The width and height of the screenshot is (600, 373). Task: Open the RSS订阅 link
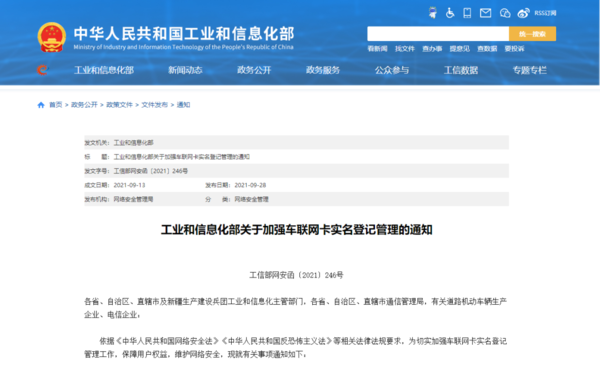545,13
